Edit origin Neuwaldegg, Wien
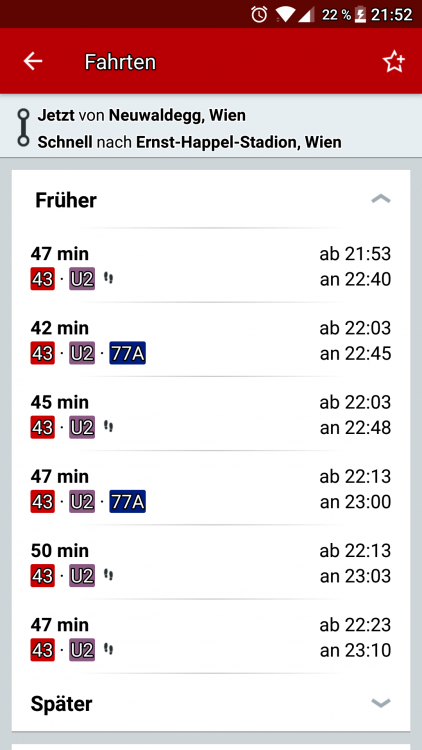Screen dimensions: 422x750 coord(142,115)
